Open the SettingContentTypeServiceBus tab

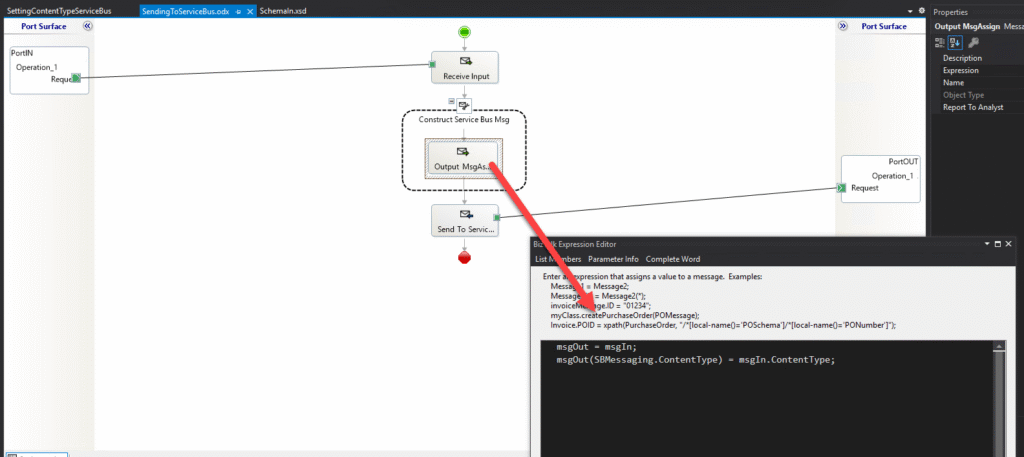[58, 10]
